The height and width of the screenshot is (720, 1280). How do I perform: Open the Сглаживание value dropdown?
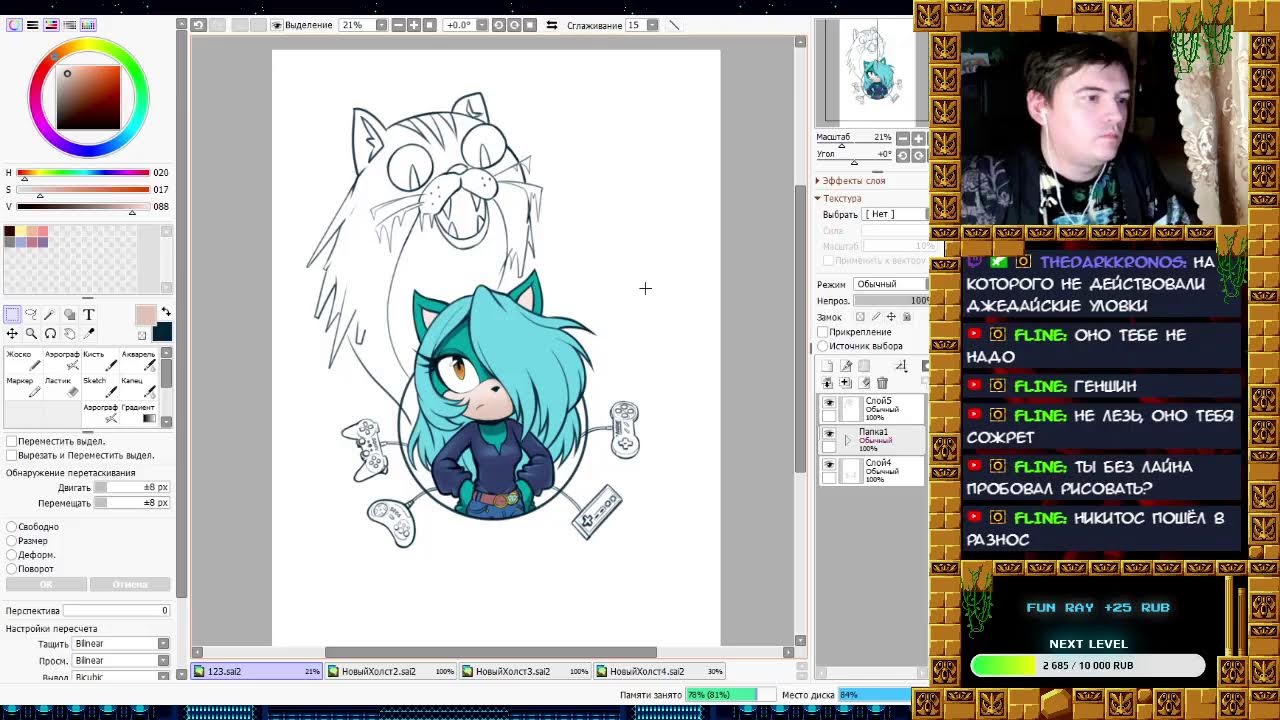pyautogui.click(x=653, y=25)
